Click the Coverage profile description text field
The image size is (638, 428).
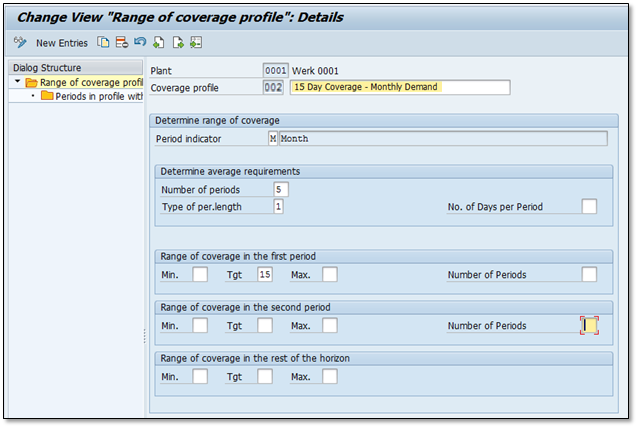coord(400,88)
